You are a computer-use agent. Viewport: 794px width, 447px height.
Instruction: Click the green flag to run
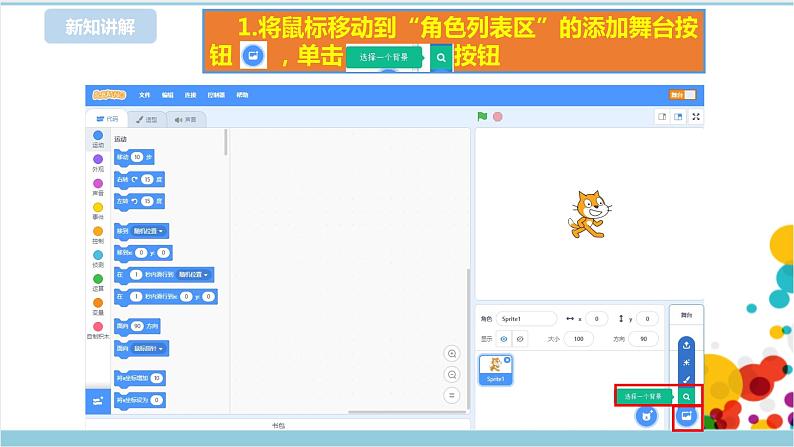pos(482,116)
